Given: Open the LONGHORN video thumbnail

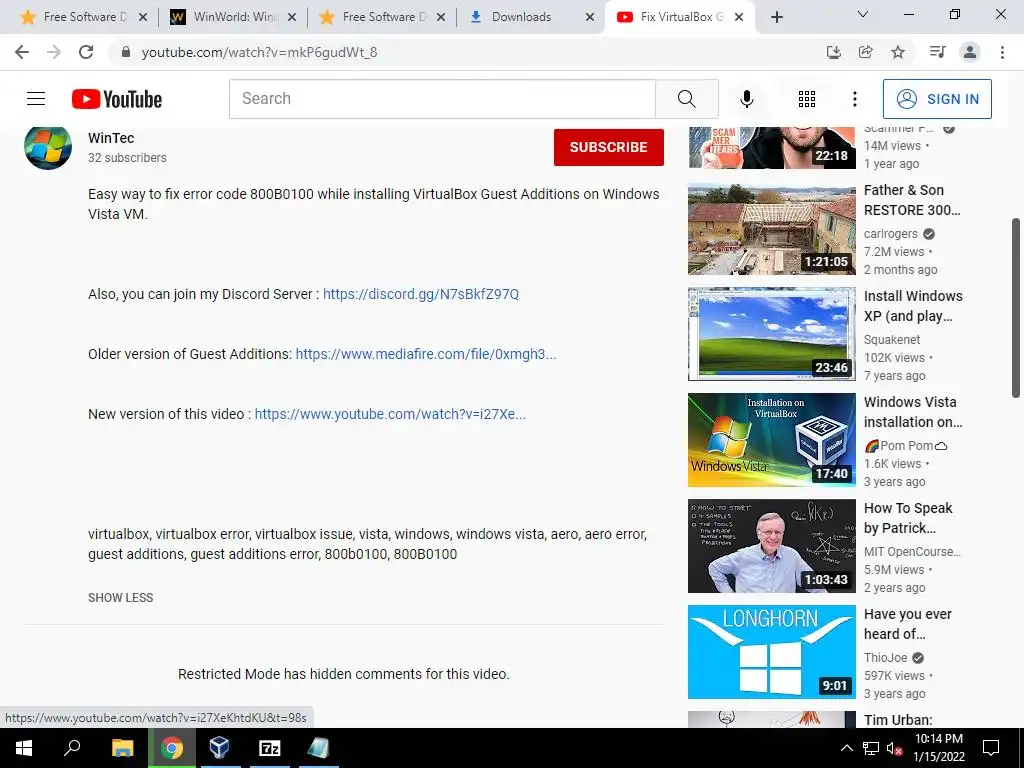Looking at the screenshot, I should 771,652.
